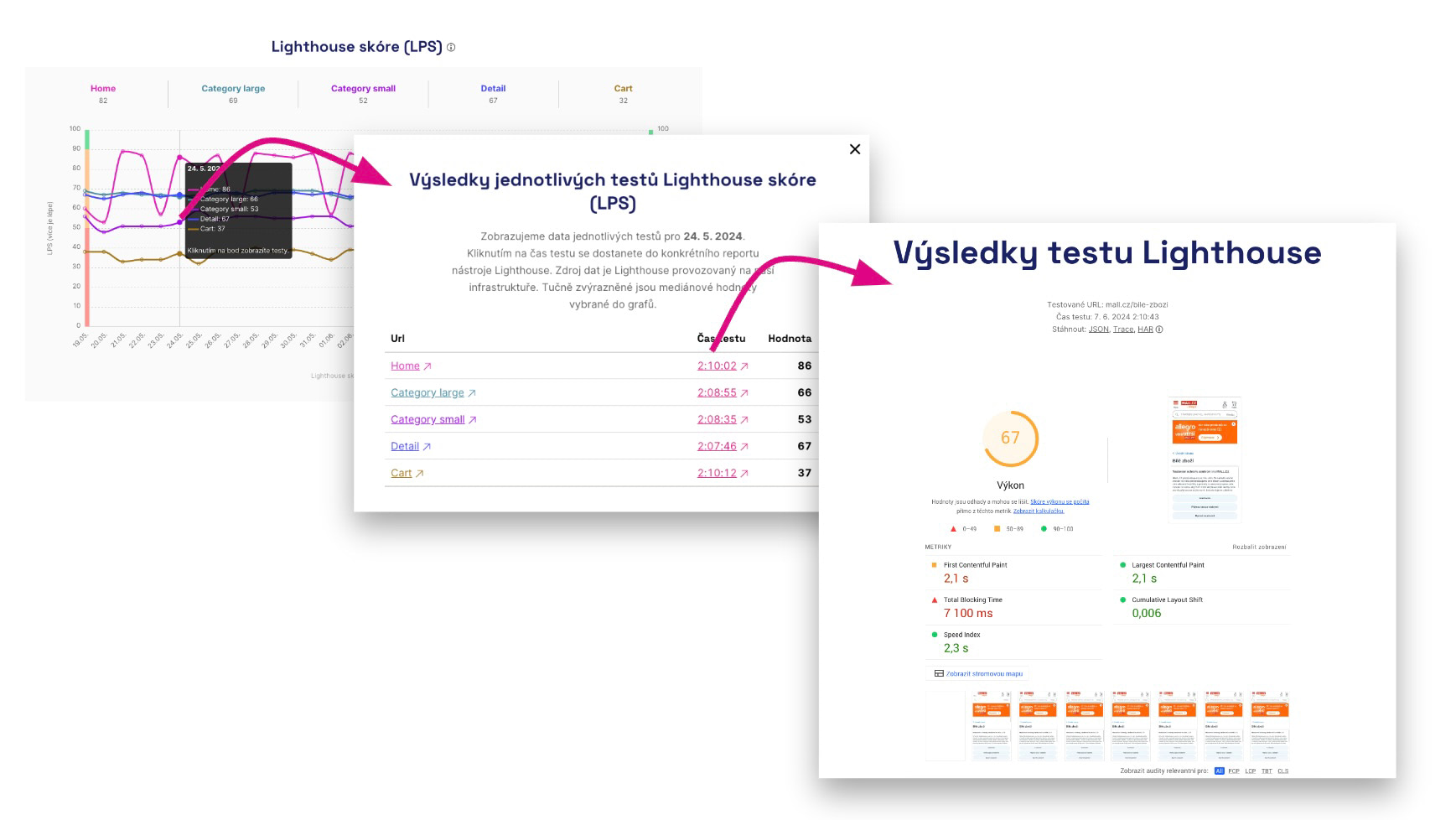Click info icon beside Lighthouse skóre title
Viewport: 1456px width, 820px height.
pos(451,48)
